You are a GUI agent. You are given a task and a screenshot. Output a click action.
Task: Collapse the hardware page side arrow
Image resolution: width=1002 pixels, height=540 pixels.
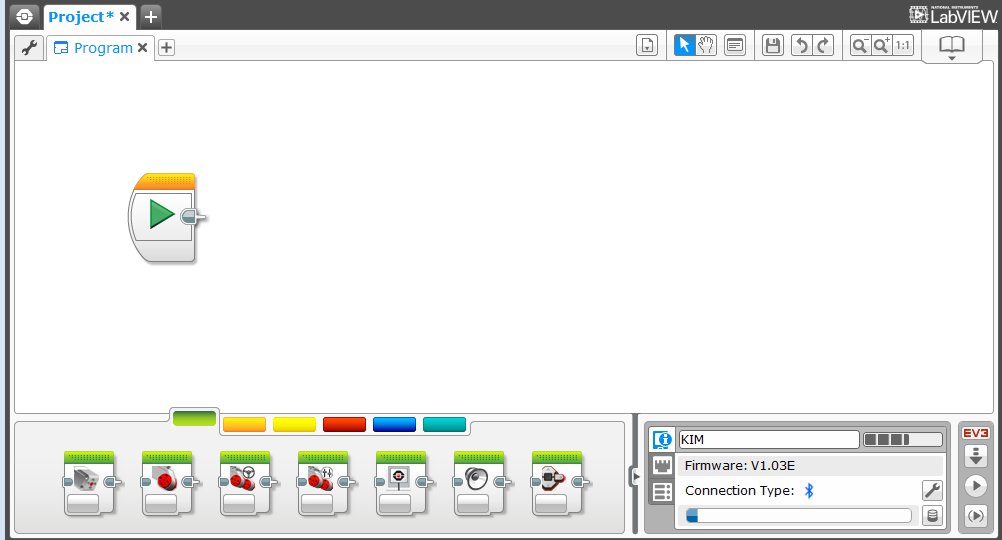634,477
